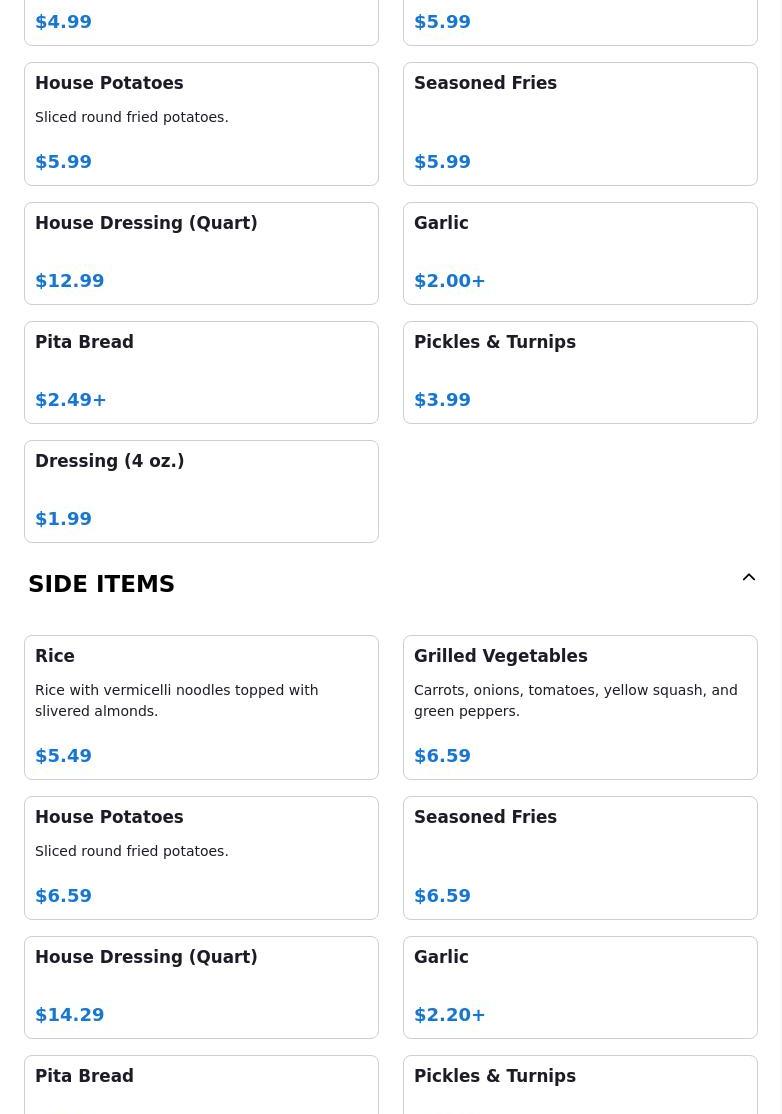Select the $5.99 Seasoned Fries item
Image resolution: width=782 pixels, height=1114 pixels.
pyautogui.click(x=580, y=124)
